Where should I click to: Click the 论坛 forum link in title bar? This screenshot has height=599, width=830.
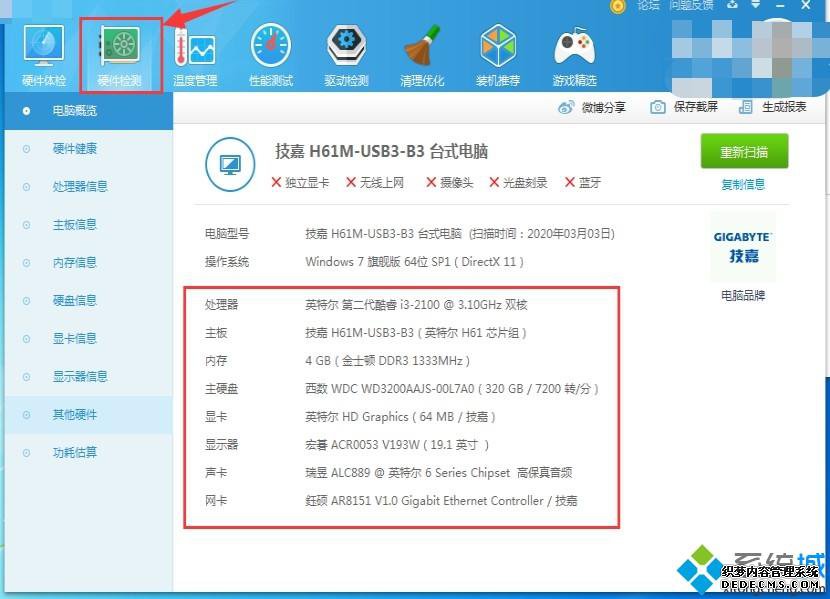point(648,5)
